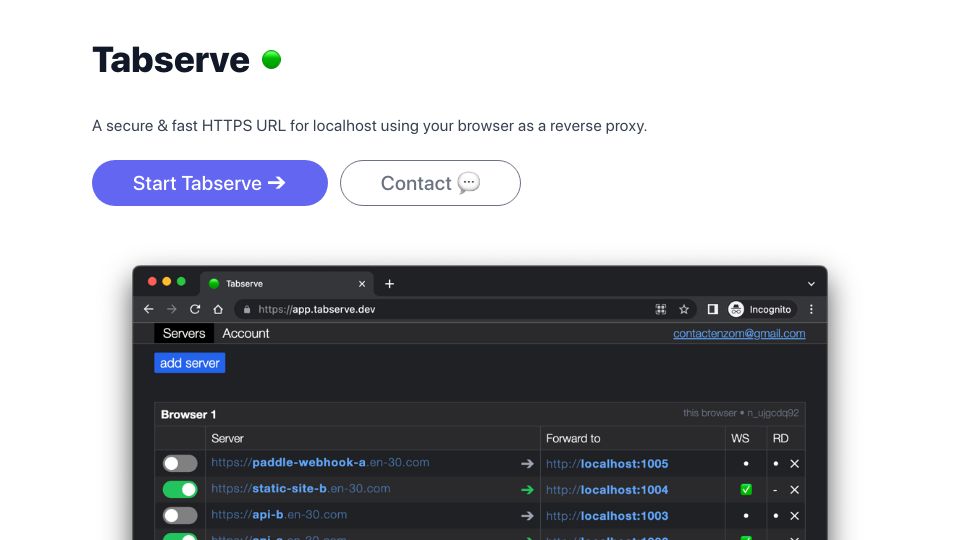Click the padlock icon in the address bar
The image size is (960, 540).
[247, 310]
